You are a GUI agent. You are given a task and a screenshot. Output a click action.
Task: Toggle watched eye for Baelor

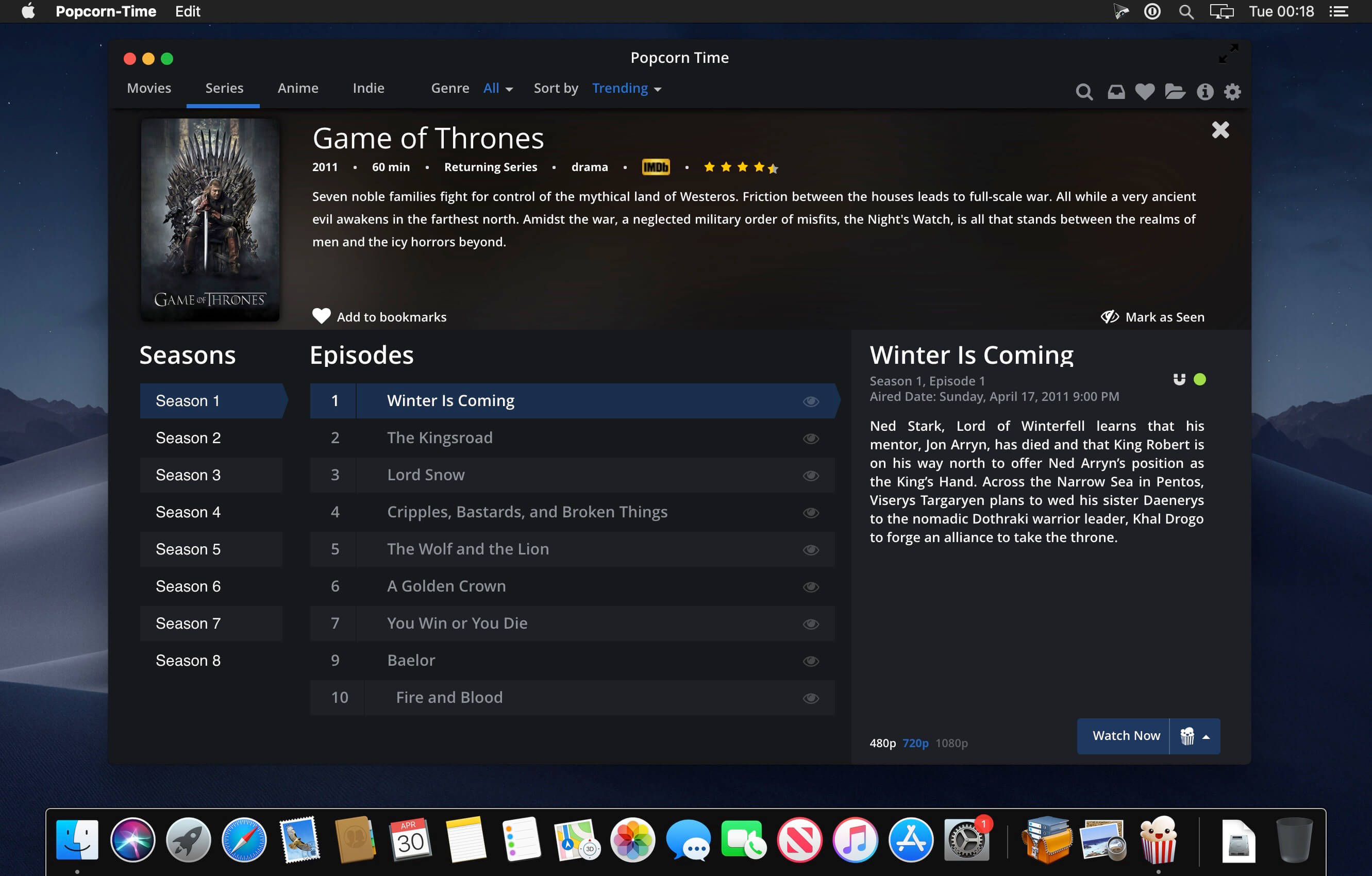click(x=810, y=661)
